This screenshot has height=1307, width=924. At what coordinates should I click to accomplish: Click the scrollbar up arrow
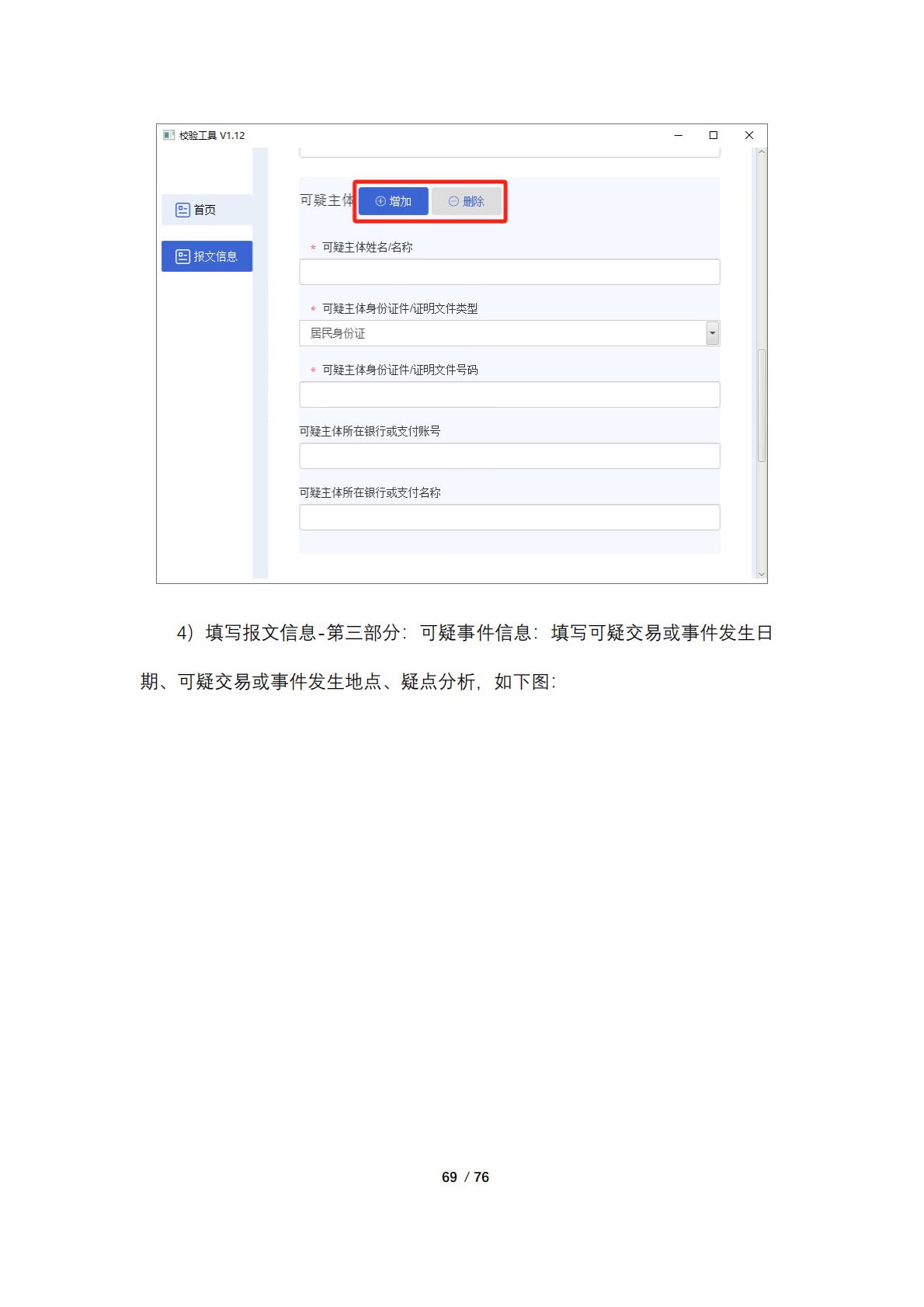[761, 152]
